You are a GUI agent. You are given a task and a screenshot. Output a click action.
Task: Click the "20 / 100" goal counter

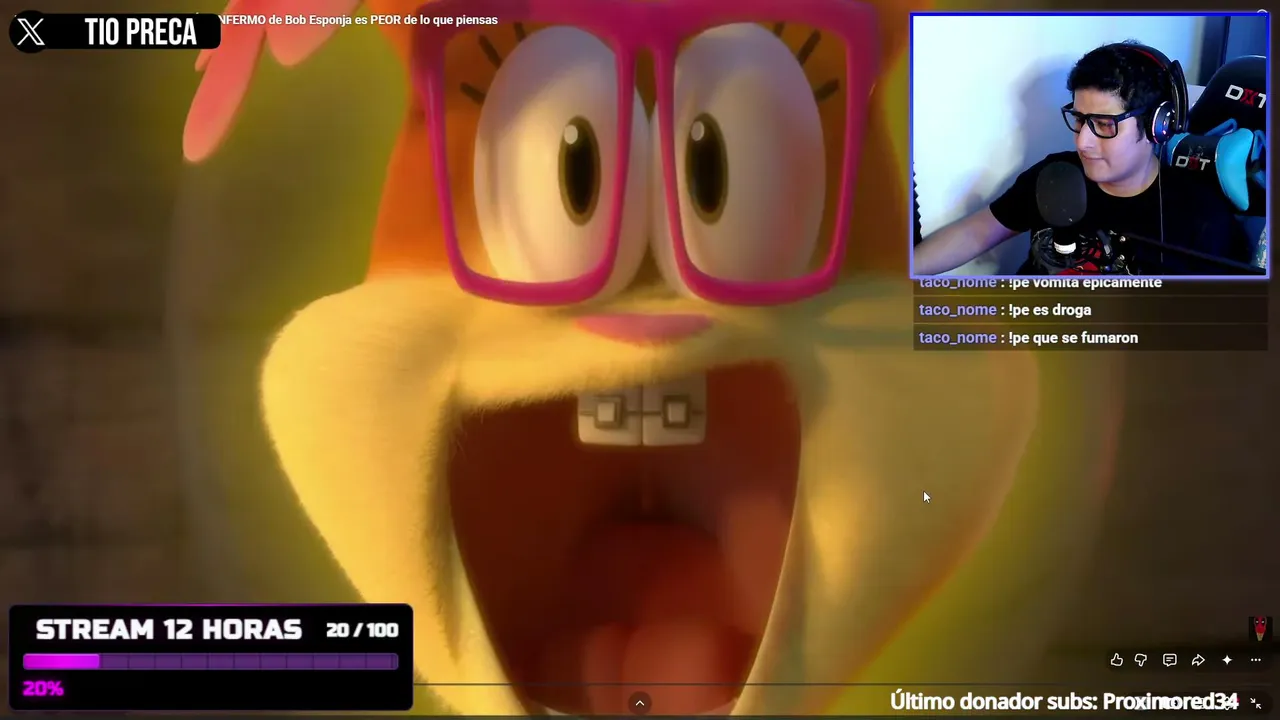[x=362, y=630]
